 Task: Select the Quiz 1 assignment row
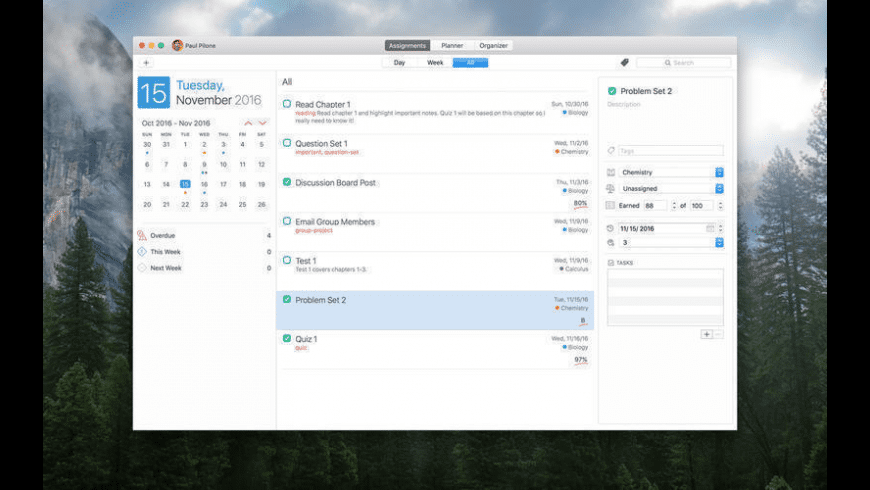435,350
